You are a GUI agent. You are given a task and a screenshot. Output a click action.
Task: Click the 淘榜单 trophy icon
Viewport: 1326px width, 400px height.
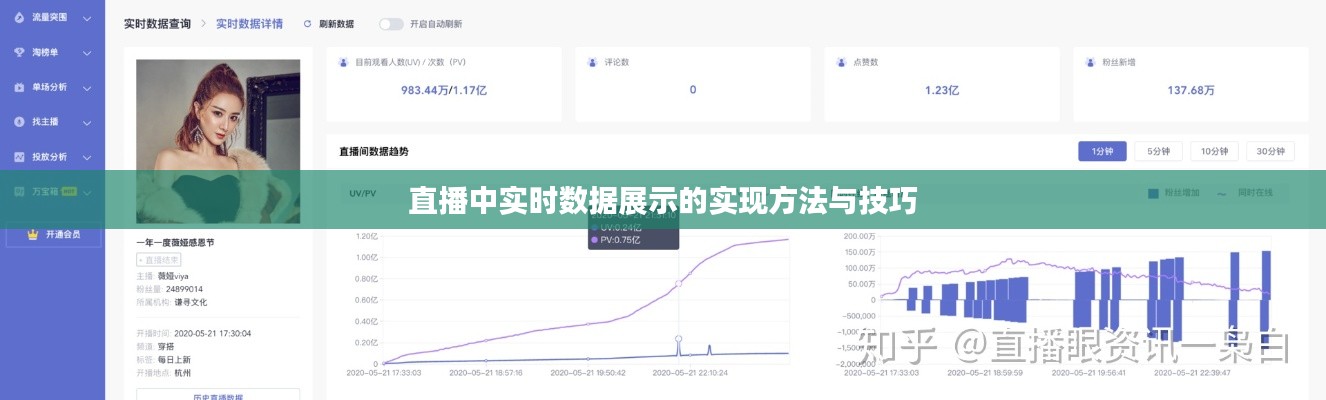click(18, 52)
